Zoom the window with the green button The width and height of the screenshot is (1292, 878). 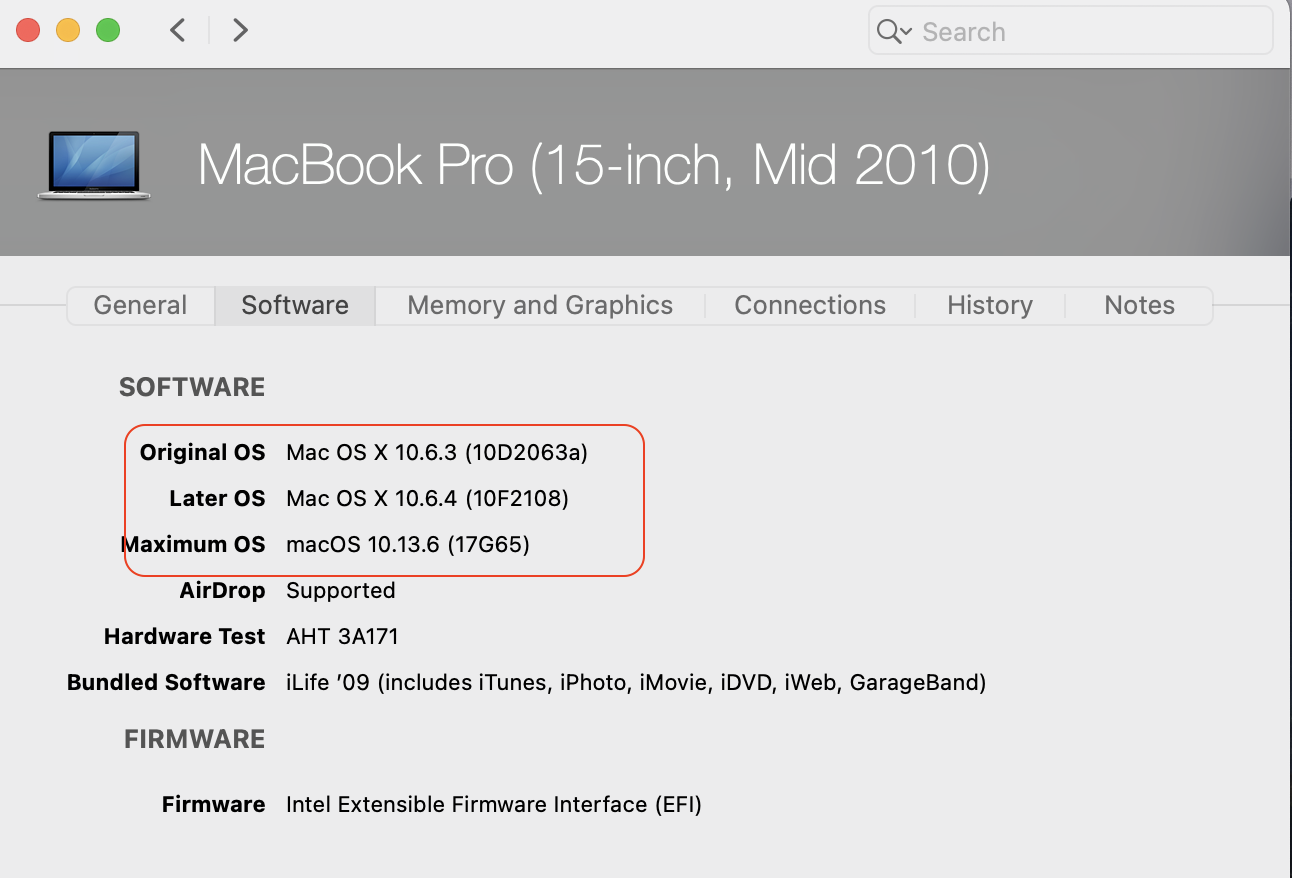[108, 30]
